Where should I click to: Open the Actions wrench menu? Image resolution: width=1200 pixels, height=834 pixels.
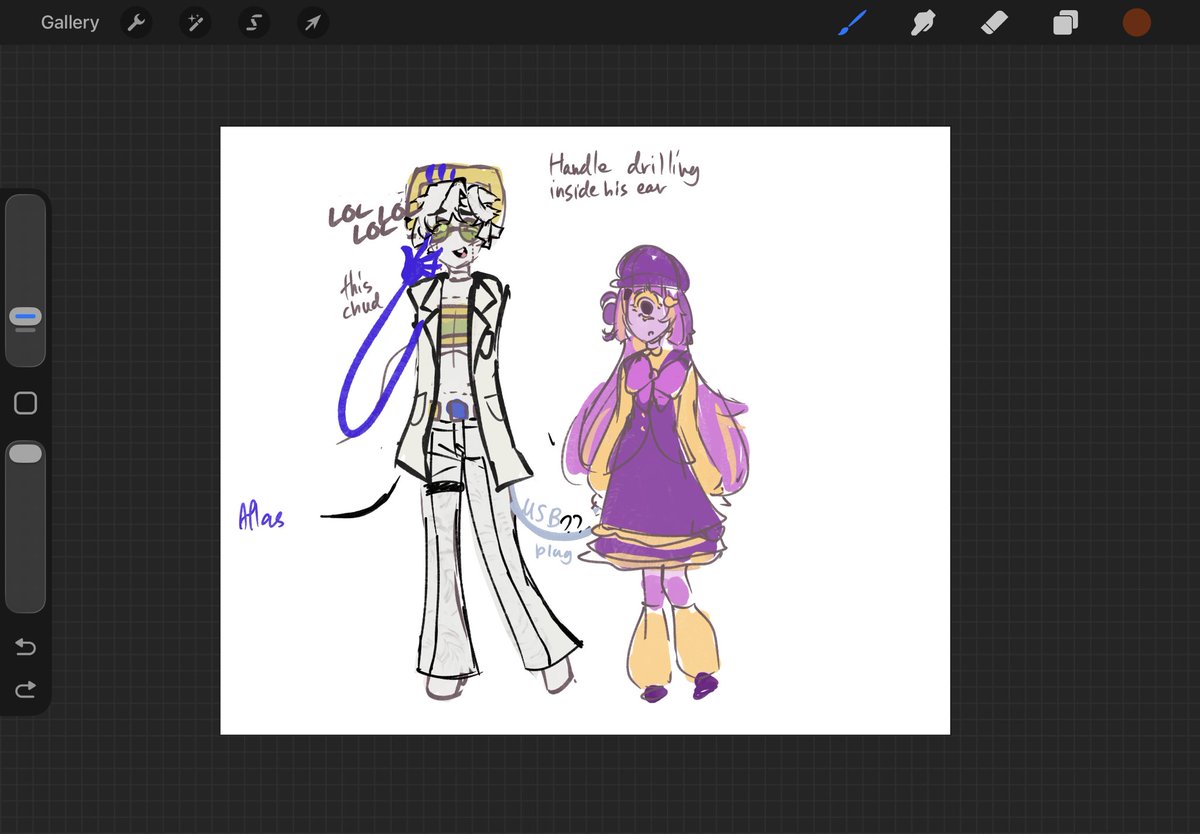coord(136,23)
